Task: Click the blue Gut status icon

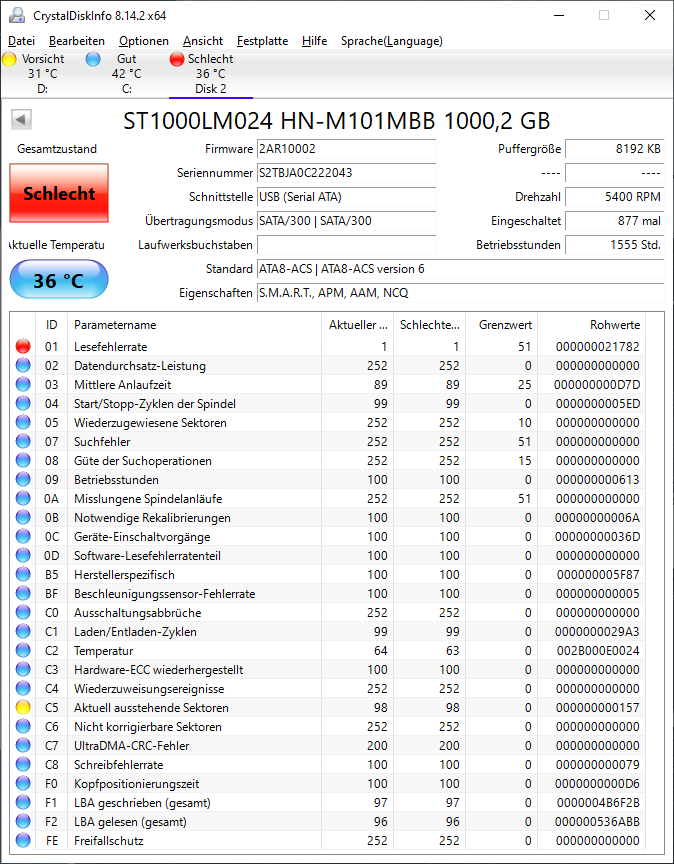Action: point(93,59)
